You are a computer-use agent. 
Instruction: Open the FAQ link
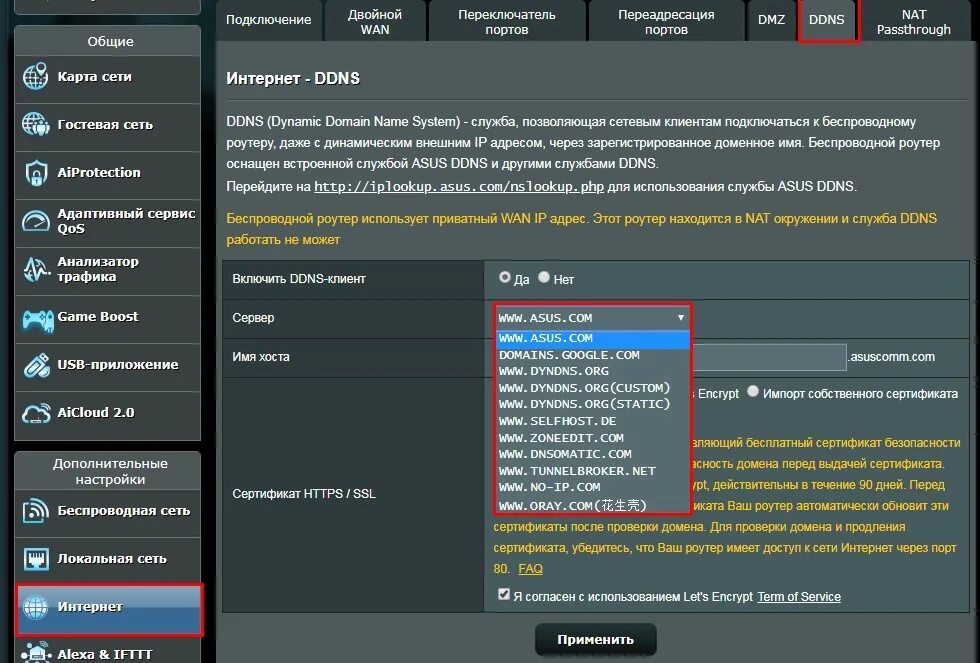pyautogui.click(x=531, y=569)
